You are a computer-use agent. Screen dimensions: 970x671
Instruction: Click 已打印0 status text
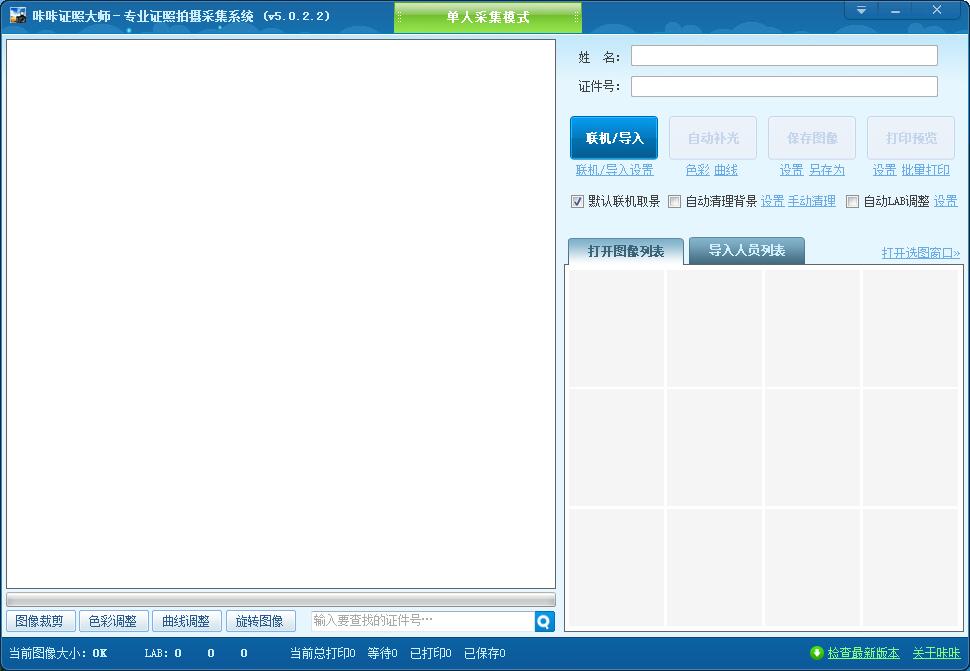(x=431, y=653)
